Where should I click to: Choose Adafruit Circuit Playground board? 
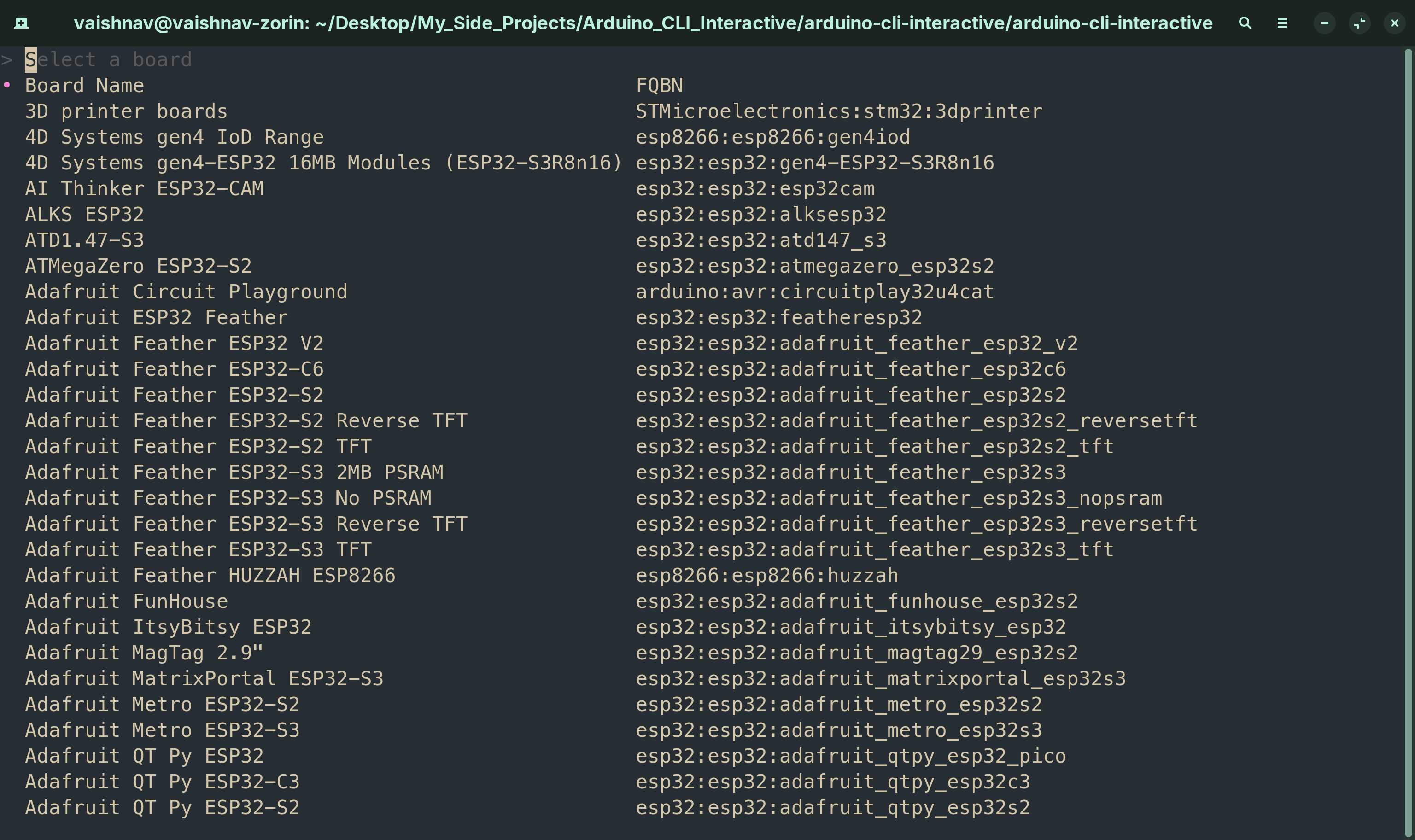pyautogui.click(x=509, y=292)
